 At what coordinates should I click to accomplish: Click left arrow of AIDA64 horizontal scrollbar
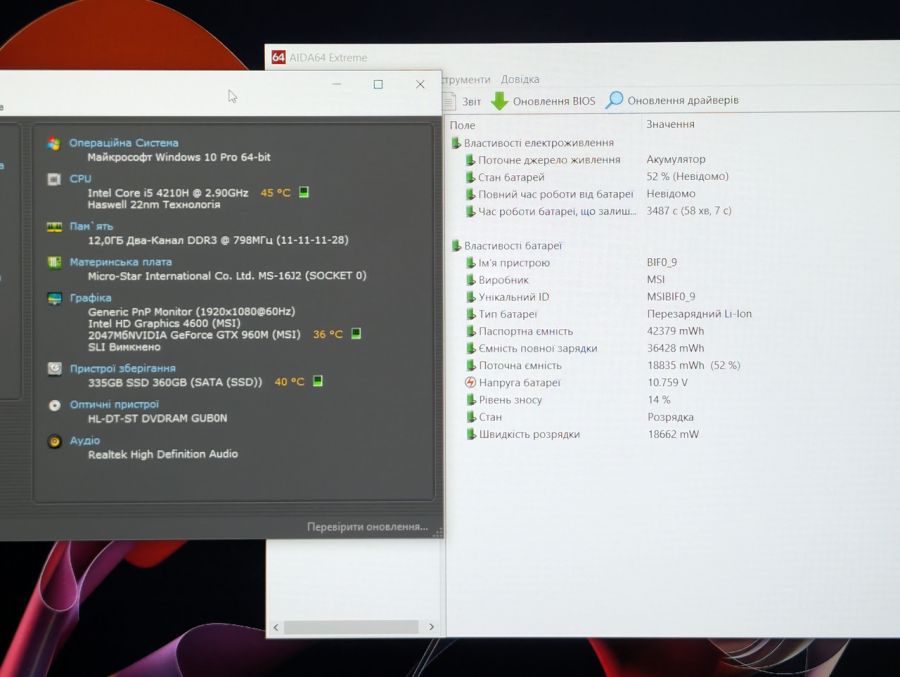[x=276, y=627]
